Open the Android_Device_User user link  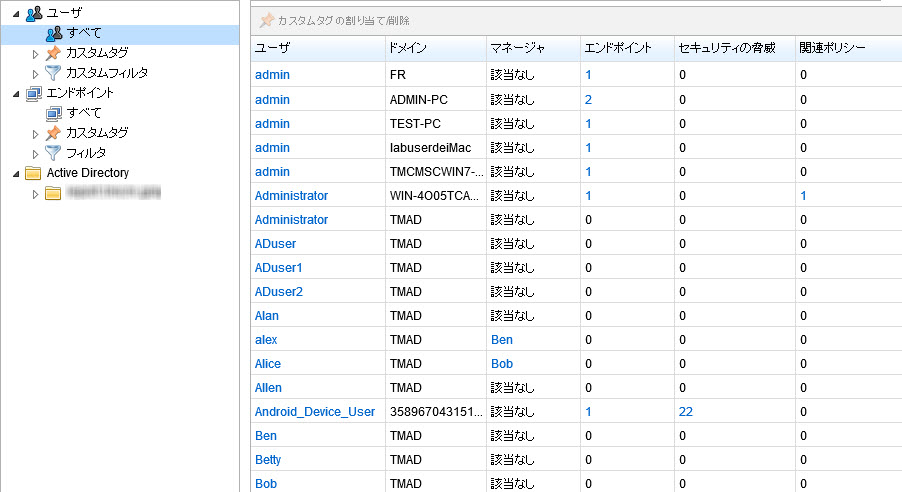(315, 412)
